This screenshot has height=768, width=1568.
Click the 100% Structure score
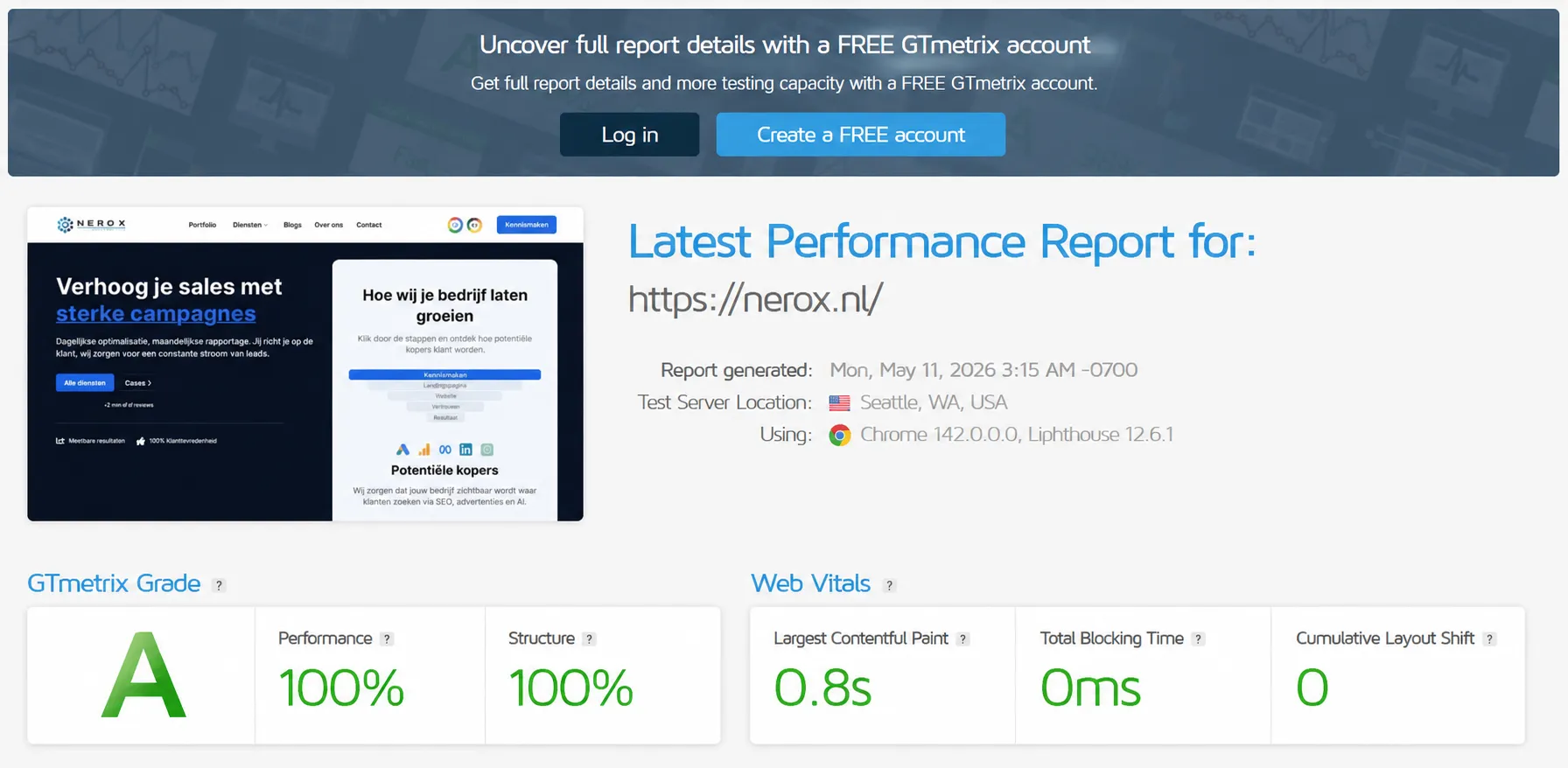570,688
